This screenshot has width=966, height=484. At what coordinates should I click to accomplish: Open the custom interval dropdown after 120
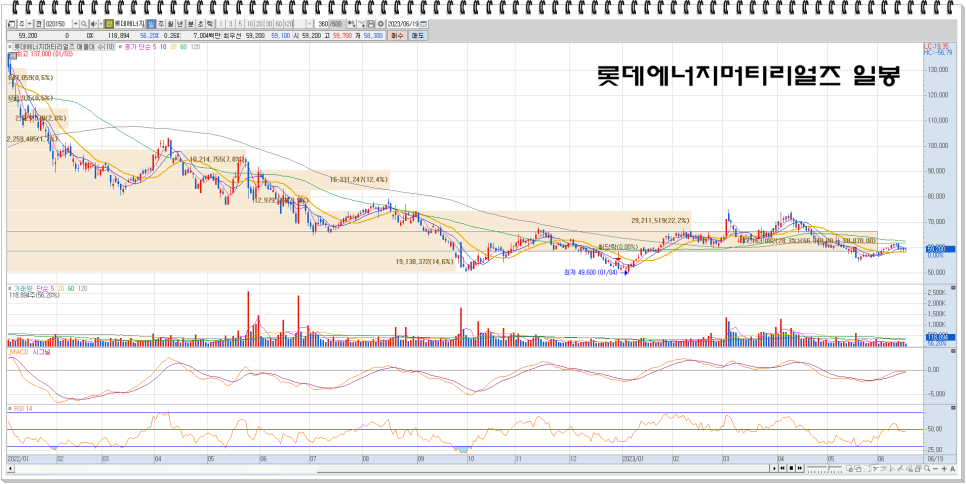pyautogui.click(x=310, y=23)
